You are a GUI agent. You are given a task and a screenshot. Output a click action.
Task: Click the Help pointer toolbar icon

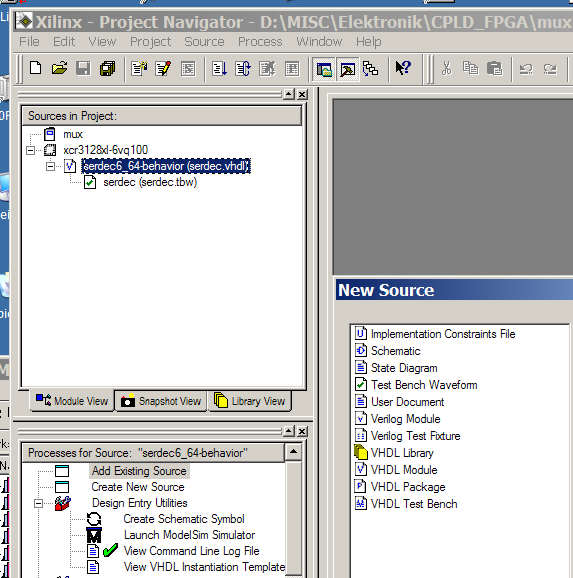(403, 68)
